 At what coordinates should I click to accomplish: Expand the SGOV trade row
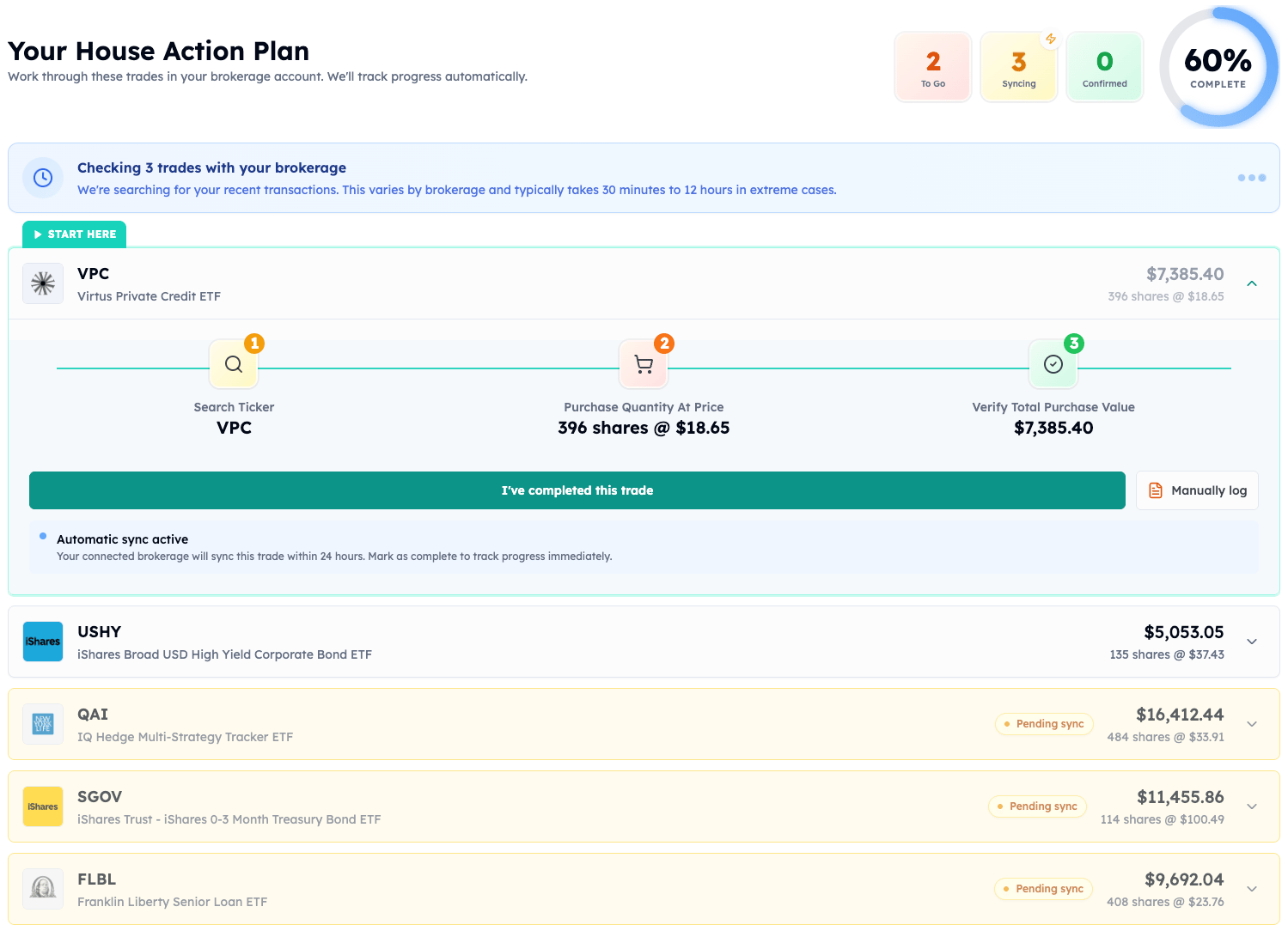(1252, 806)
